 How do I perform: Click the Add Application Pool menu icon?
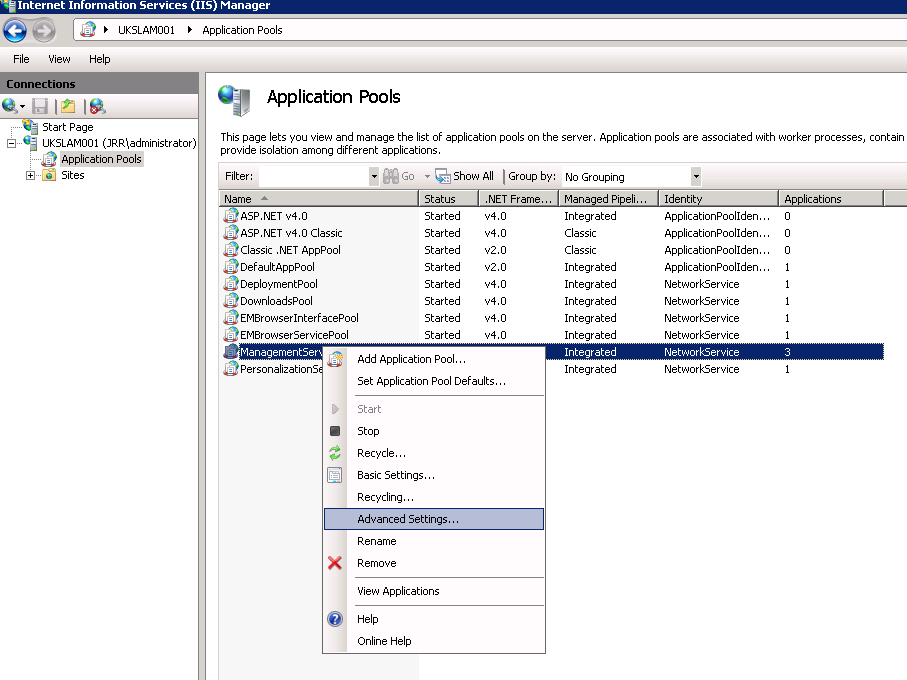coord(335,359)
